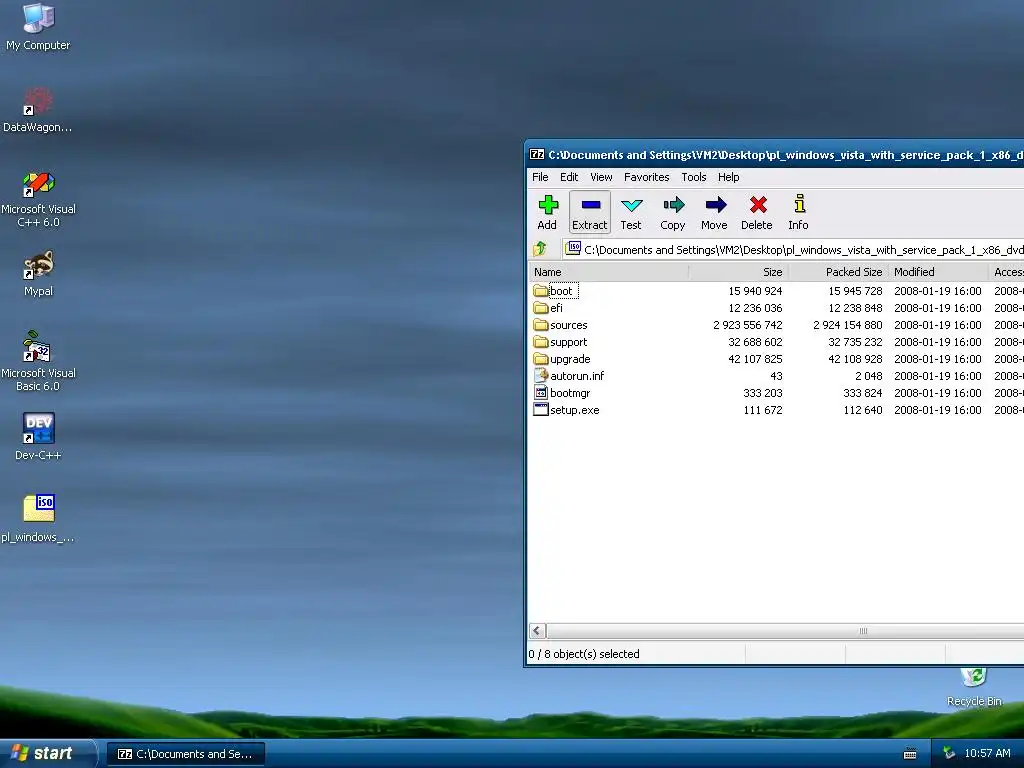Click the horizontal scrollbar thumb
The width and height of the screenshot is (1024, 768).
coord(785,631)
